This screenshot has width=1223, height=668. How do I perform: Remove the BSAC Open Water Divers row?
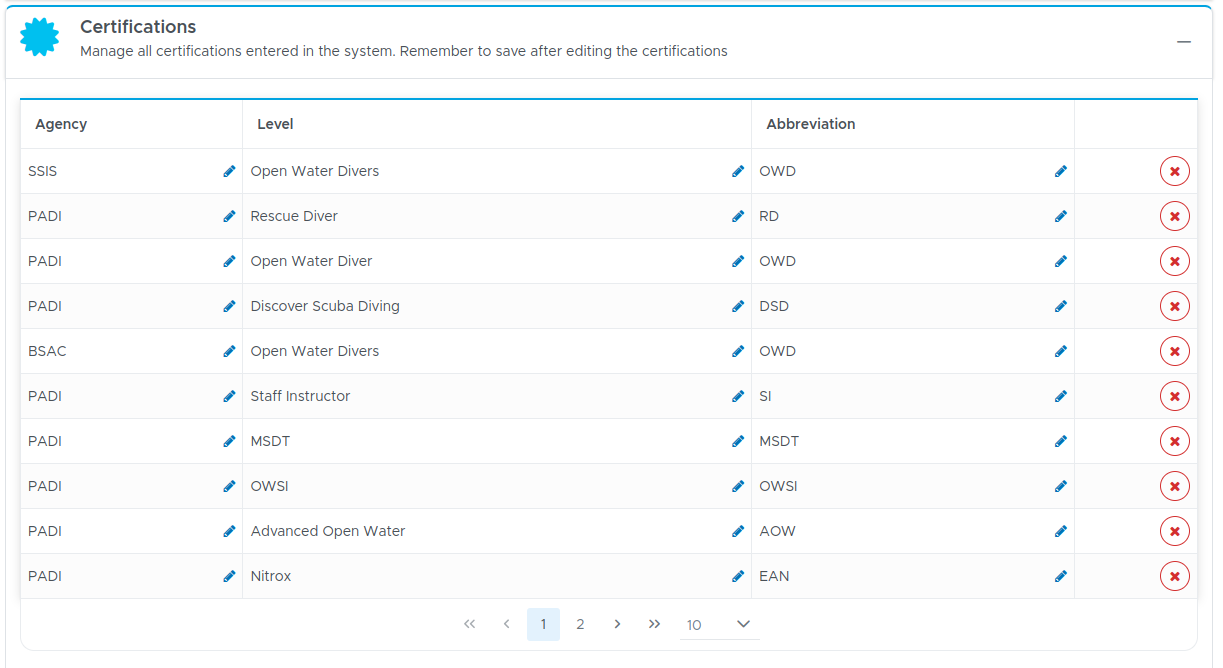(x=1175, y=351)
